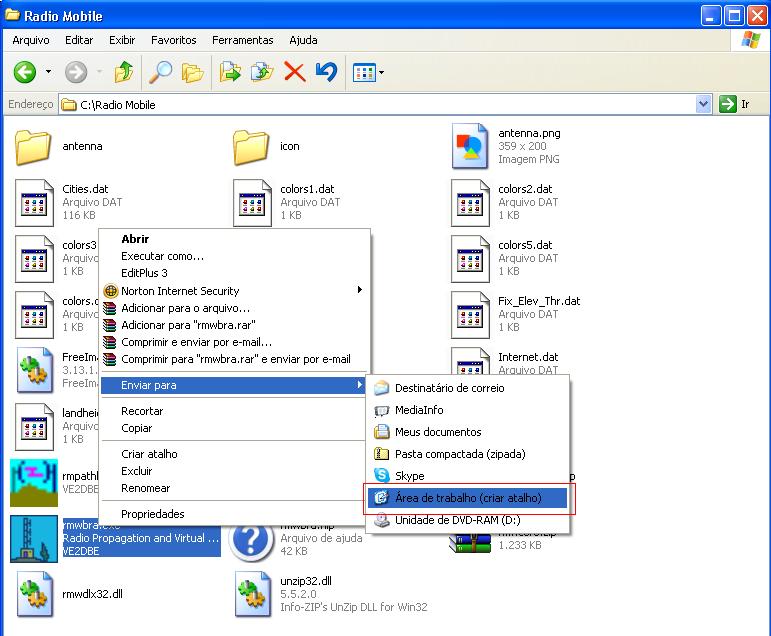Send to Área de trabalho (criar atalho)
The height and width of the screenshot is (636, 771).
(468, 498)
